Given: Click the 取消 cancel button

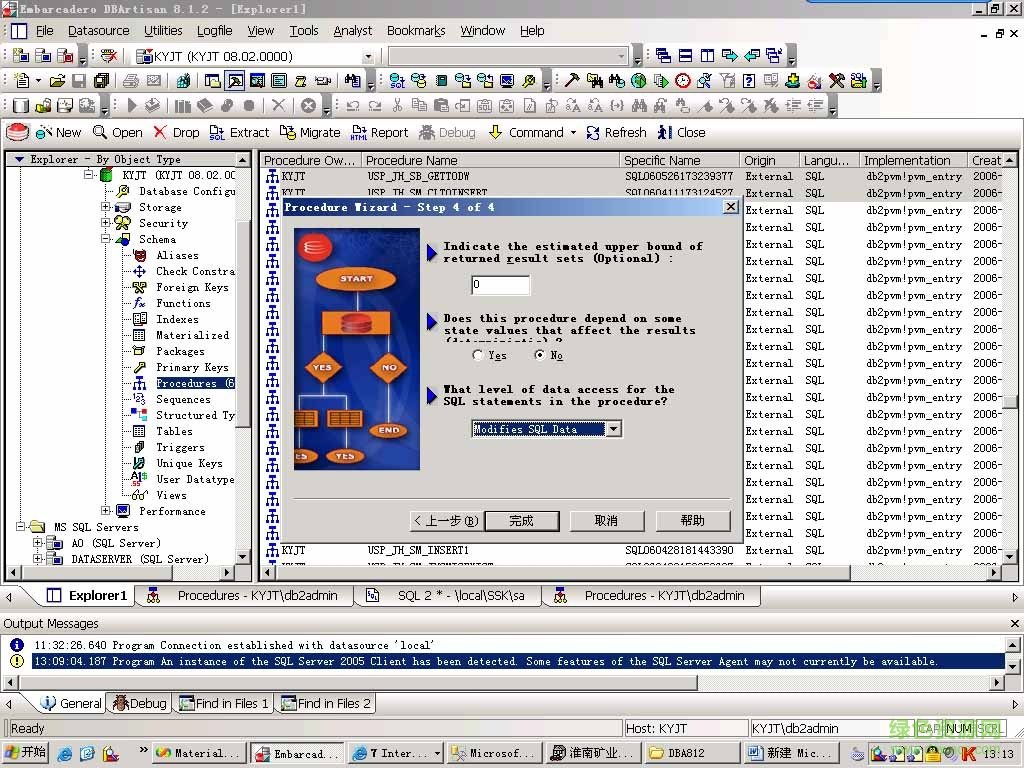Looking at the screenshot, I should tap(606, 521).
